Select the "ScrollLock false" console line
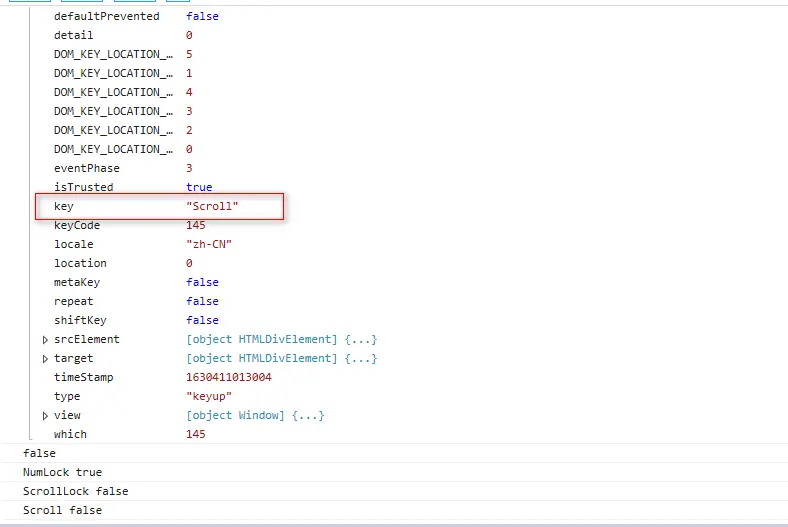Image resolution: width=788 pixels, height=527 pixels. point(75,492)
